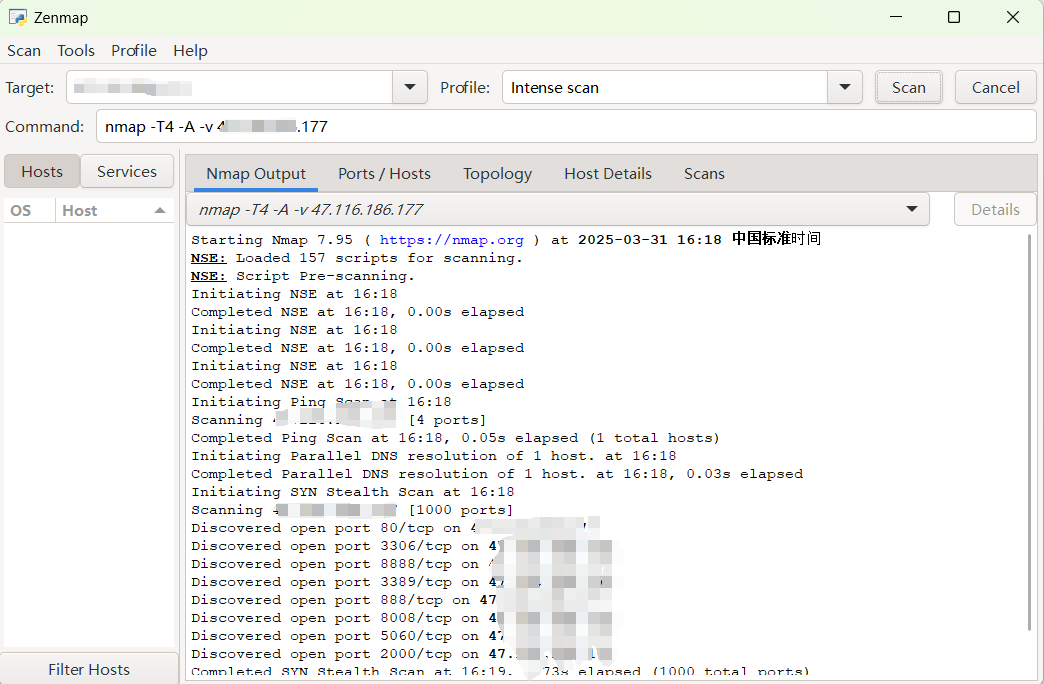Open the Scan menu
The width and height of the screenshot is (1044, 684).
[23, 50]
